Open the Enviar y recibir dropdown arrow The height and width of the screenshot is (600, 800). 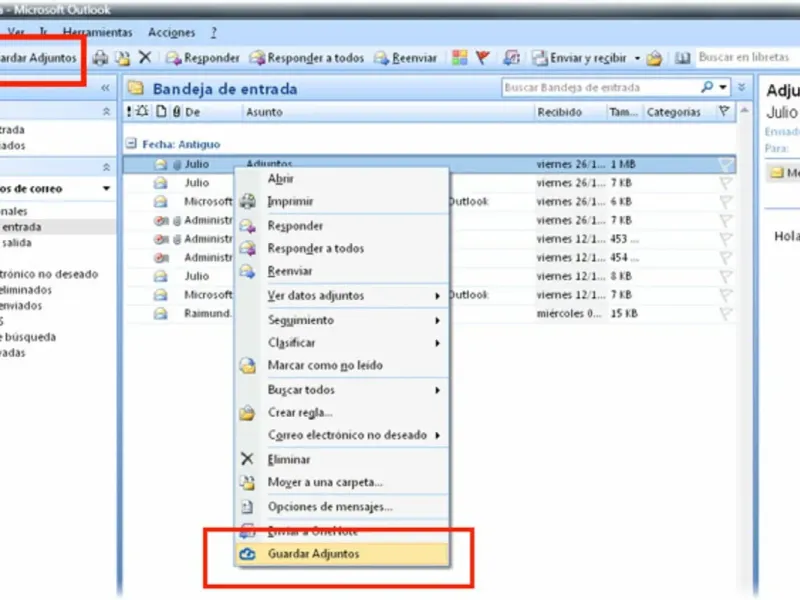[637, 58]
